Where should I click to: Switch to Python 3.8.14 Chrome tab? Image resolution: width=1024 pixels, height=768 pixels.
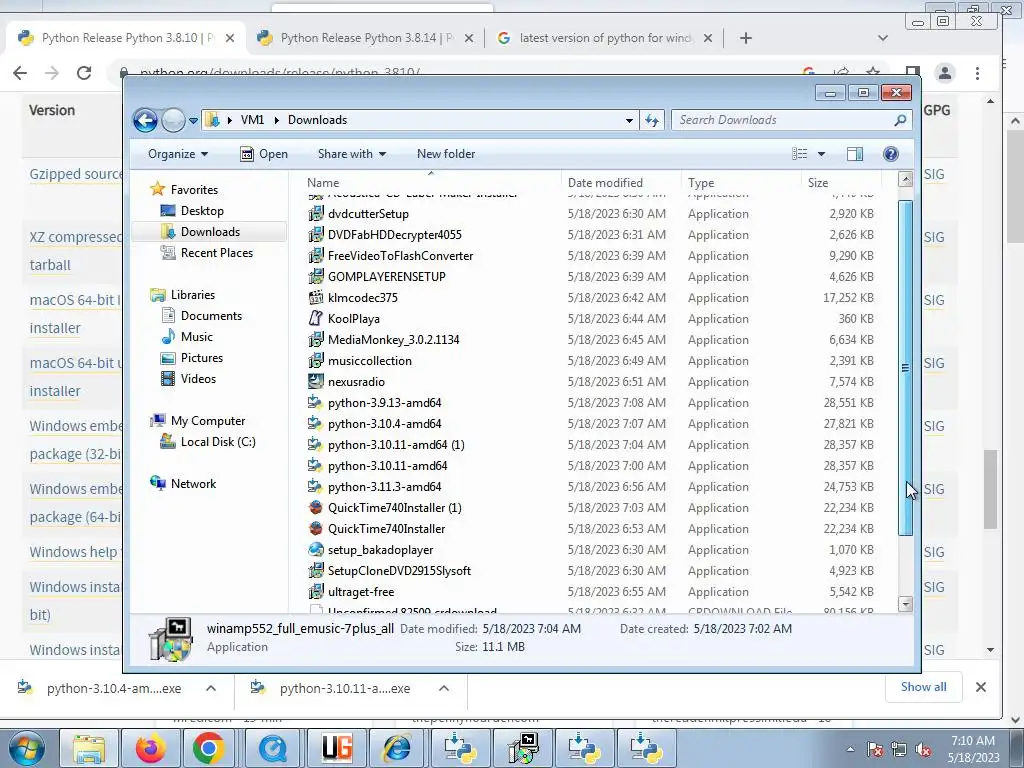[x=366, y=38]
